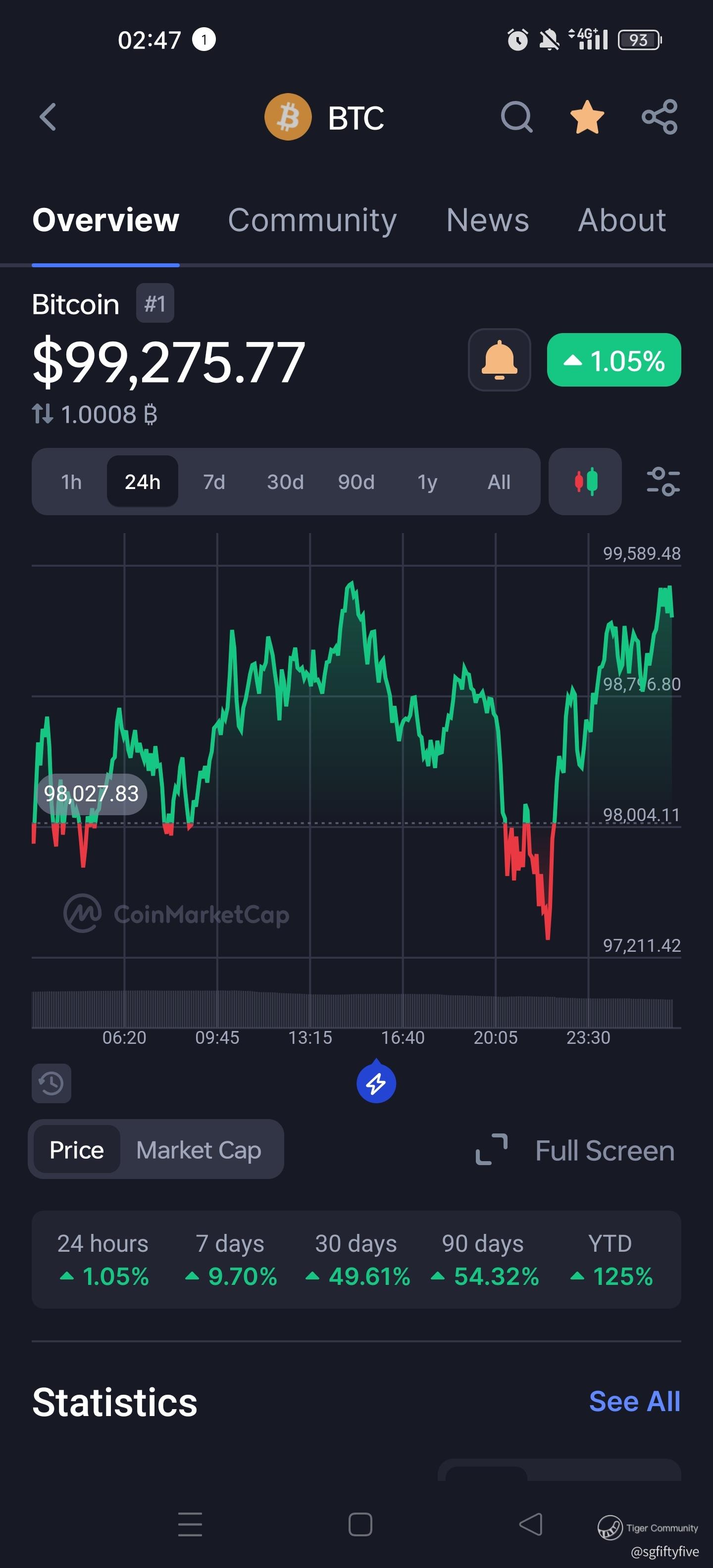The height and width of the screenshot is (1568, 713).
Task: Tap the 1.0008 BTC conversion swap arrows
Action: pos(43,415)
